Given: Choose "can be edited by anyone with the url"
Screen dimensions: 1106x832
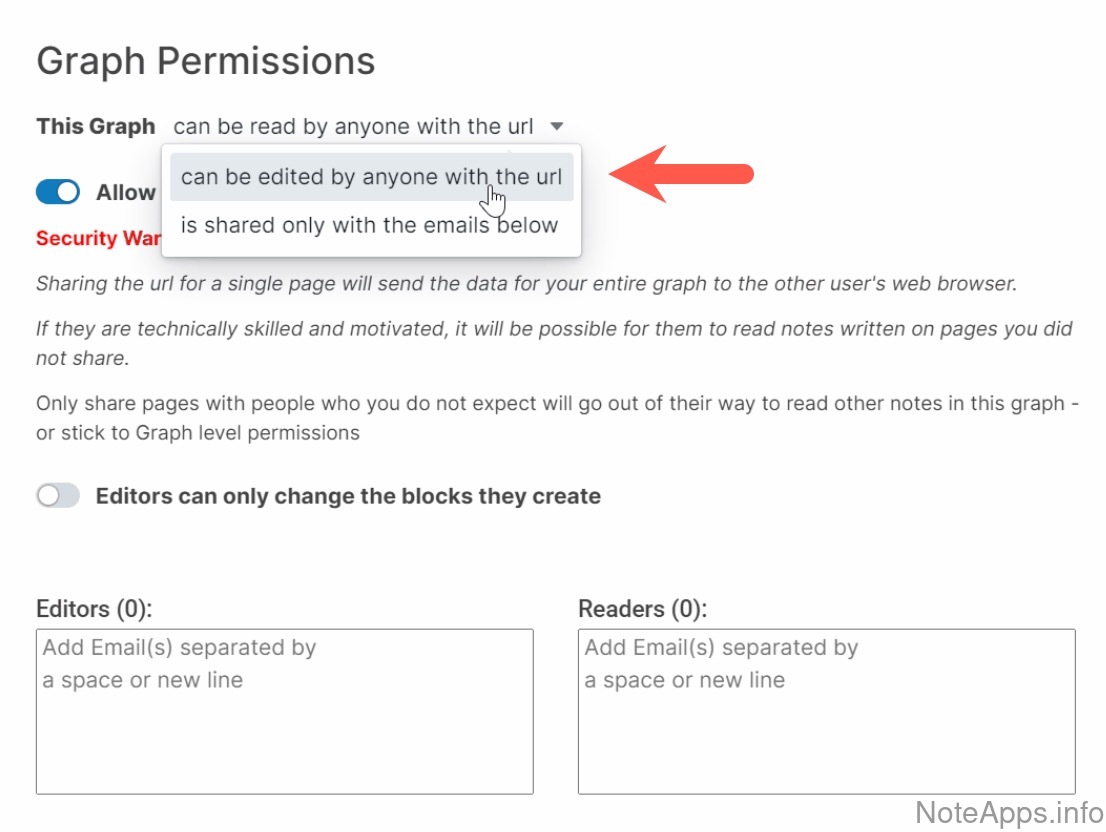Looking at the screenshot, I should click(x=371, y=177).
